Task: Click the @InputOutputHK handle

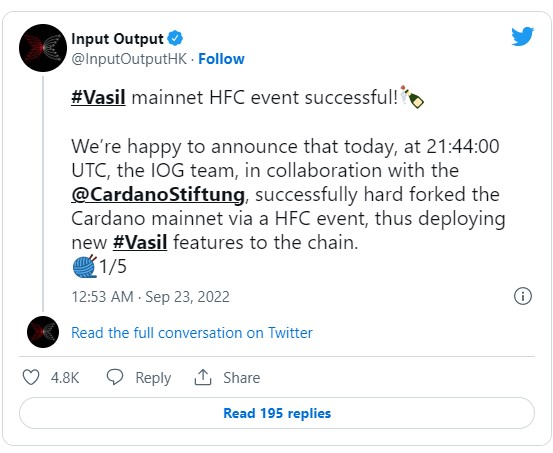Action: pos(129,59)
